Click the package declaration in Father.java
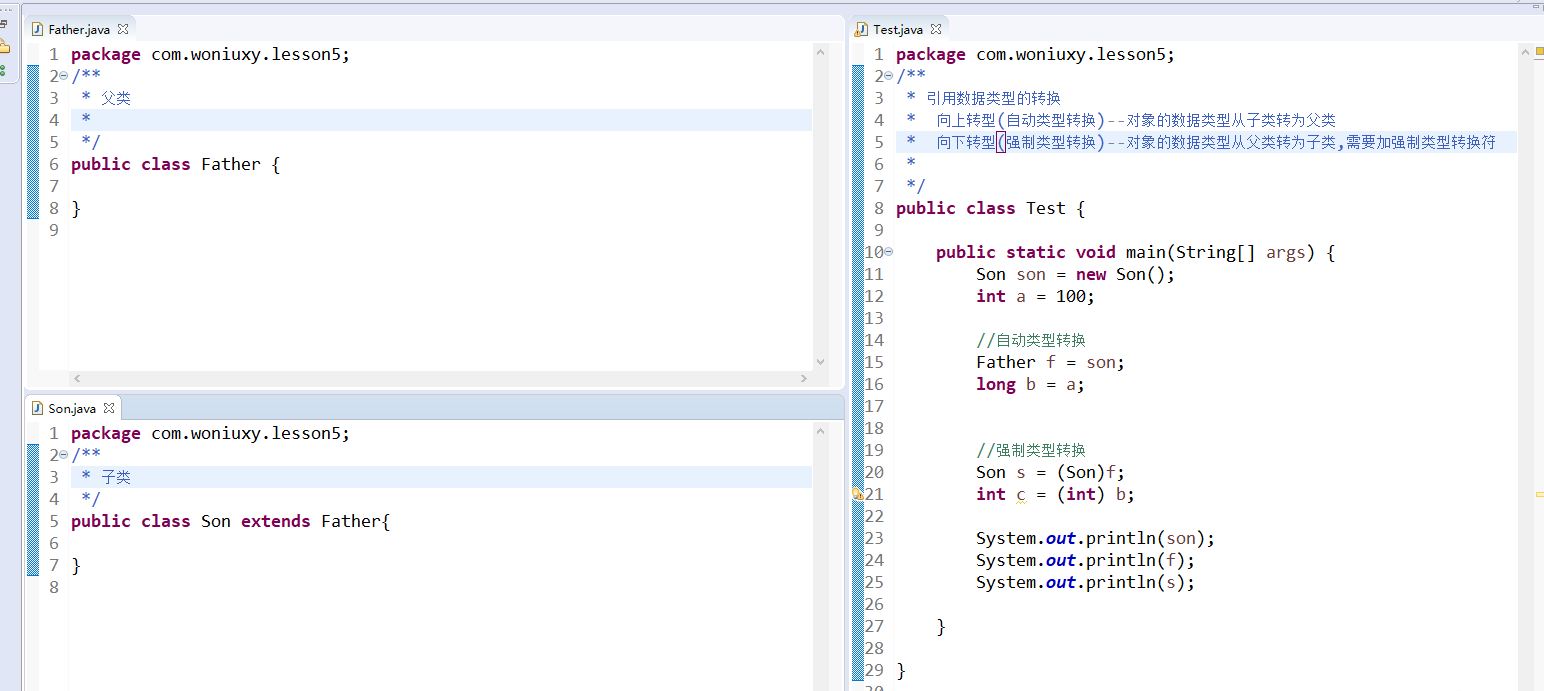Screen dimensions: 1544x691 pos(211,54)
